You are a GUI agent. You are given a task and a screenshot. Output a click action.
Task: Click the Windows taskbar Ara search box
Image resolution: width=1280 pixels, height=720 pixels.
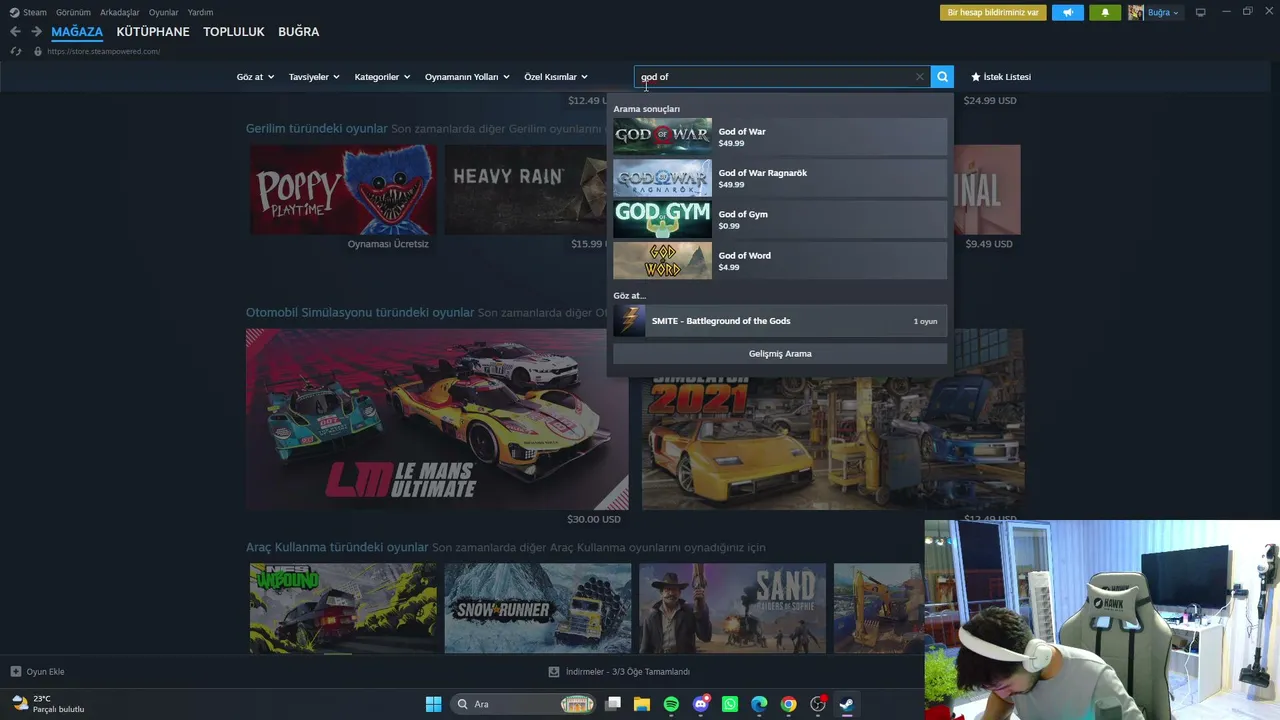tap(524, 704)
